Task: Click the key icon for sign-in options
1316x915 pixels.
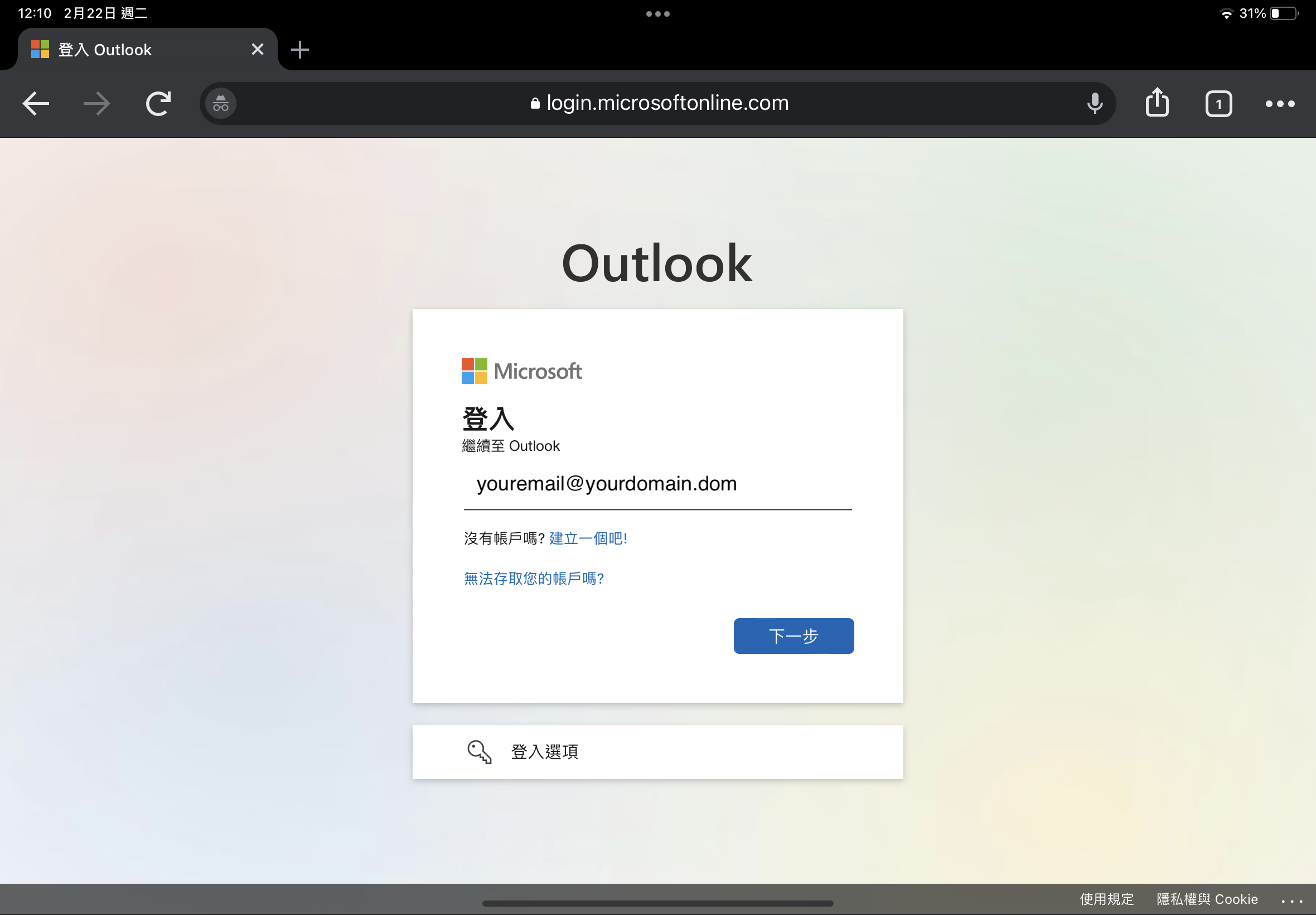Action: [x=479, y=752]
